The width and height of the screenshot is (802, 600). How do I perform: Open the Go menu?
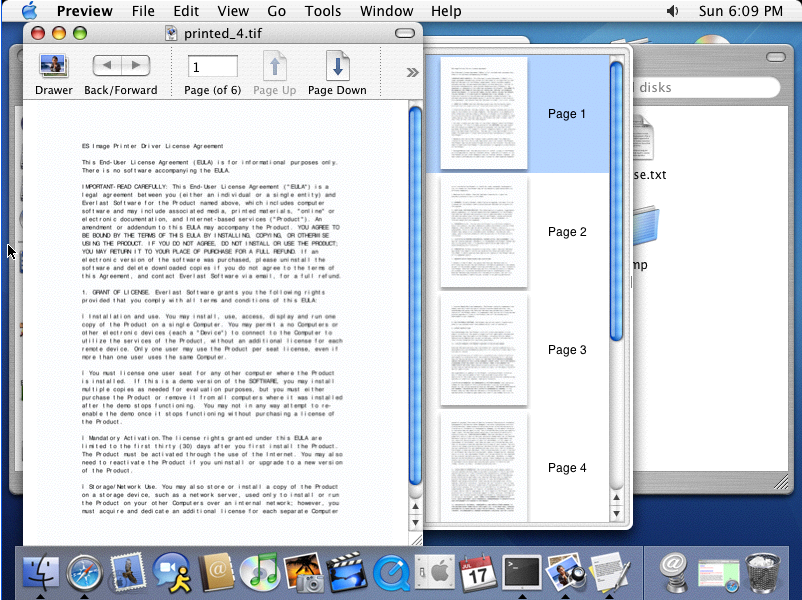pos(277,11)
